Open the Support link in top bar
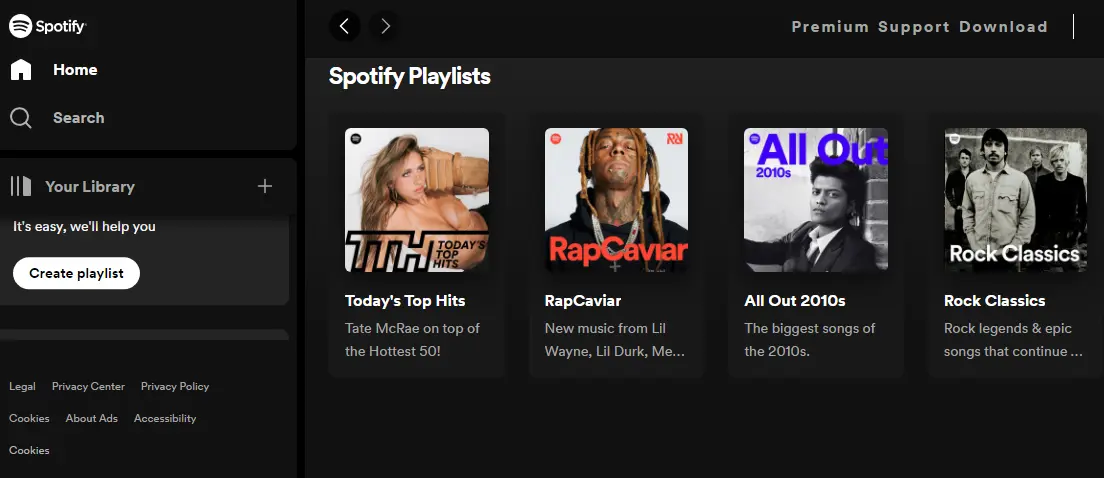 tap(914, 27)
